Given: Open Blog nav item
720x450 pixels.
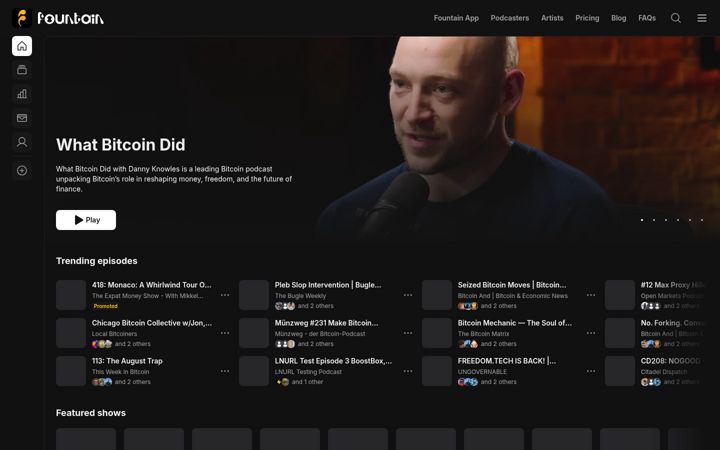Looking at the screenshot, I should click(619, 18).
